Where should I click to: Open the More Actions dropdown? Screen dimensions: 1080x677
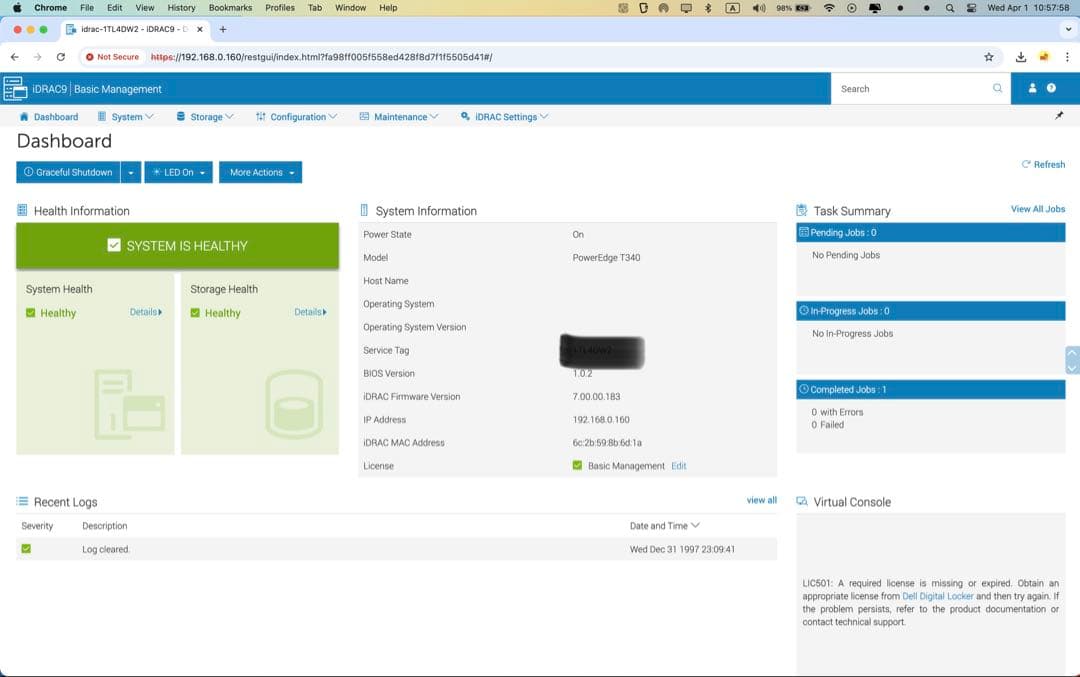[260, 172]
